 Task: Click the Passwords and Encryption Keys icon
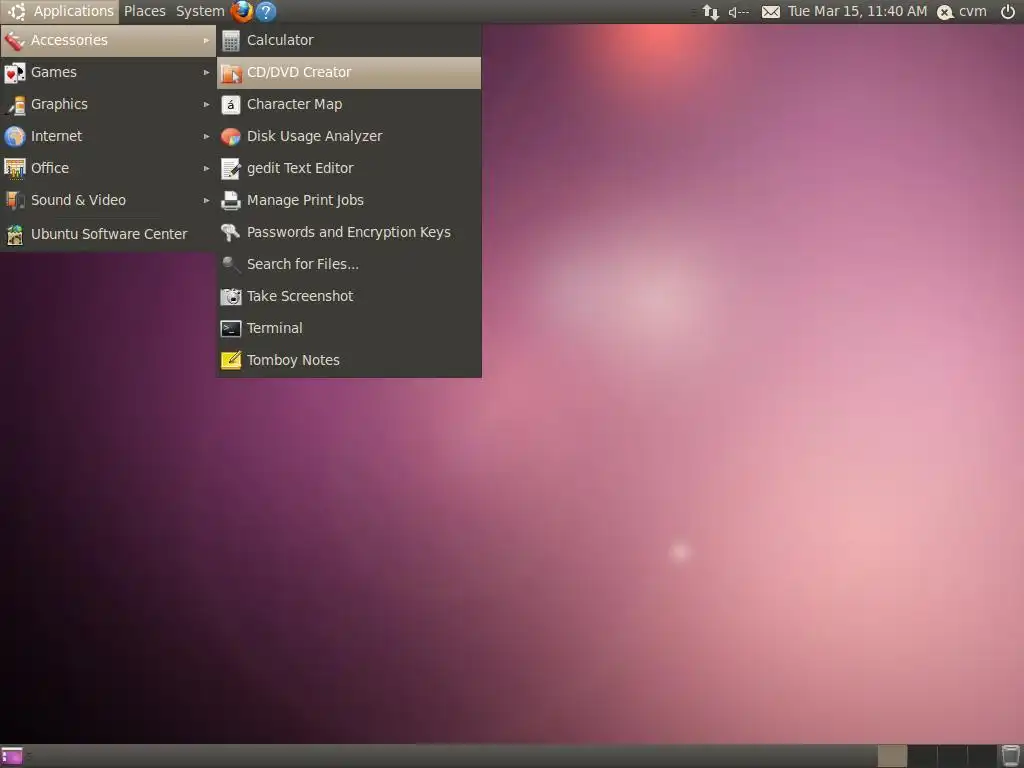[231, 232]
